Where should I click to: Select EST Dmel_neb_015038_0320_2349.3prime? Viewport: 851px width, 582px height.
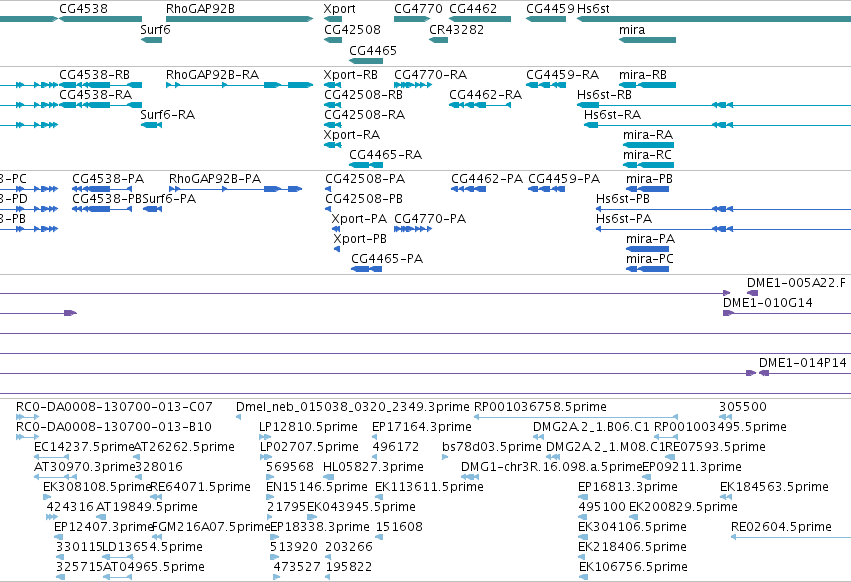(x=353, y=407)
